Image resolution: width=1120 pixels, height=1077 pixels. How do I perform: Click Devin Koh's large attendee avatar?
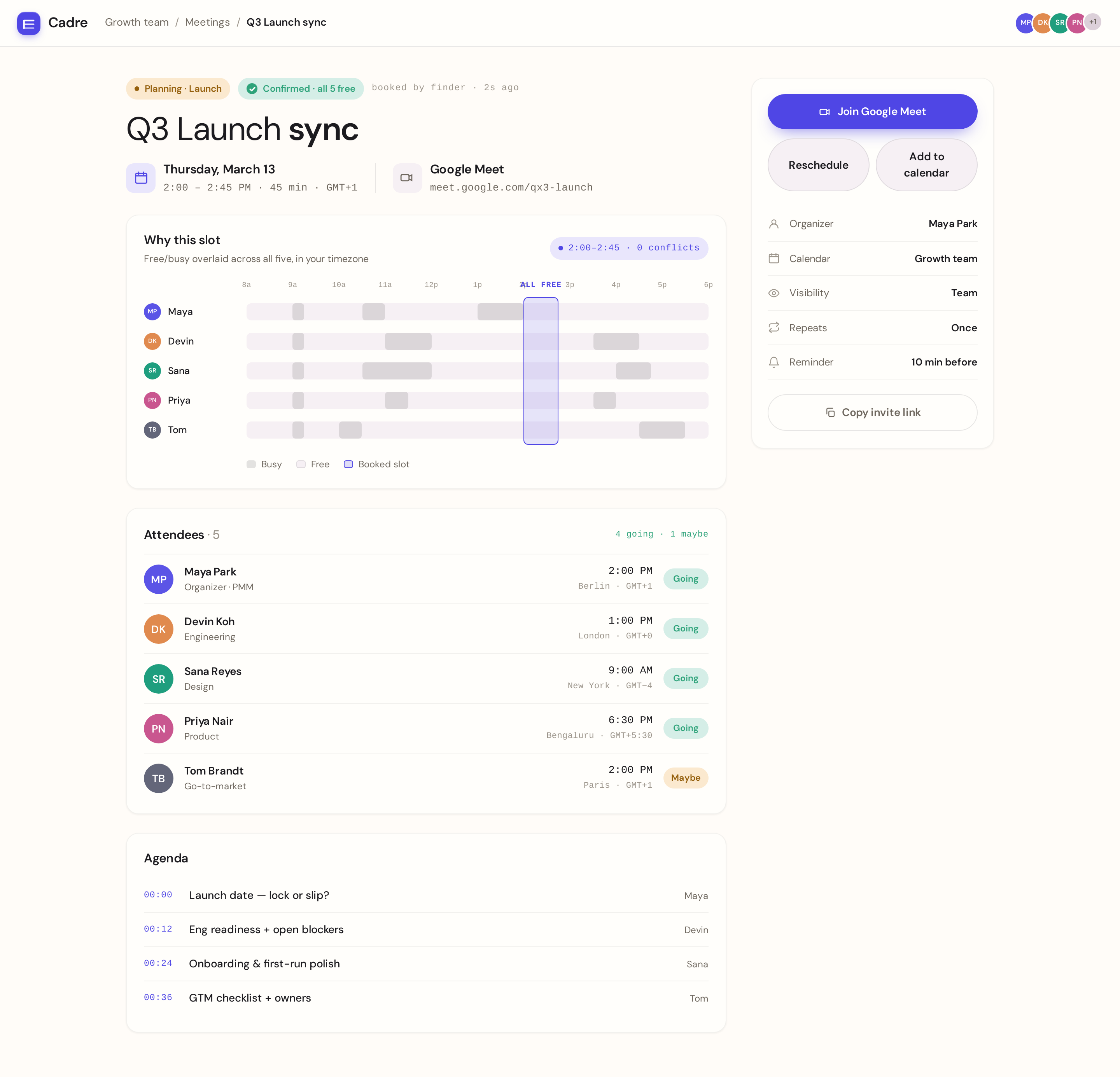(x=158, y=629)
